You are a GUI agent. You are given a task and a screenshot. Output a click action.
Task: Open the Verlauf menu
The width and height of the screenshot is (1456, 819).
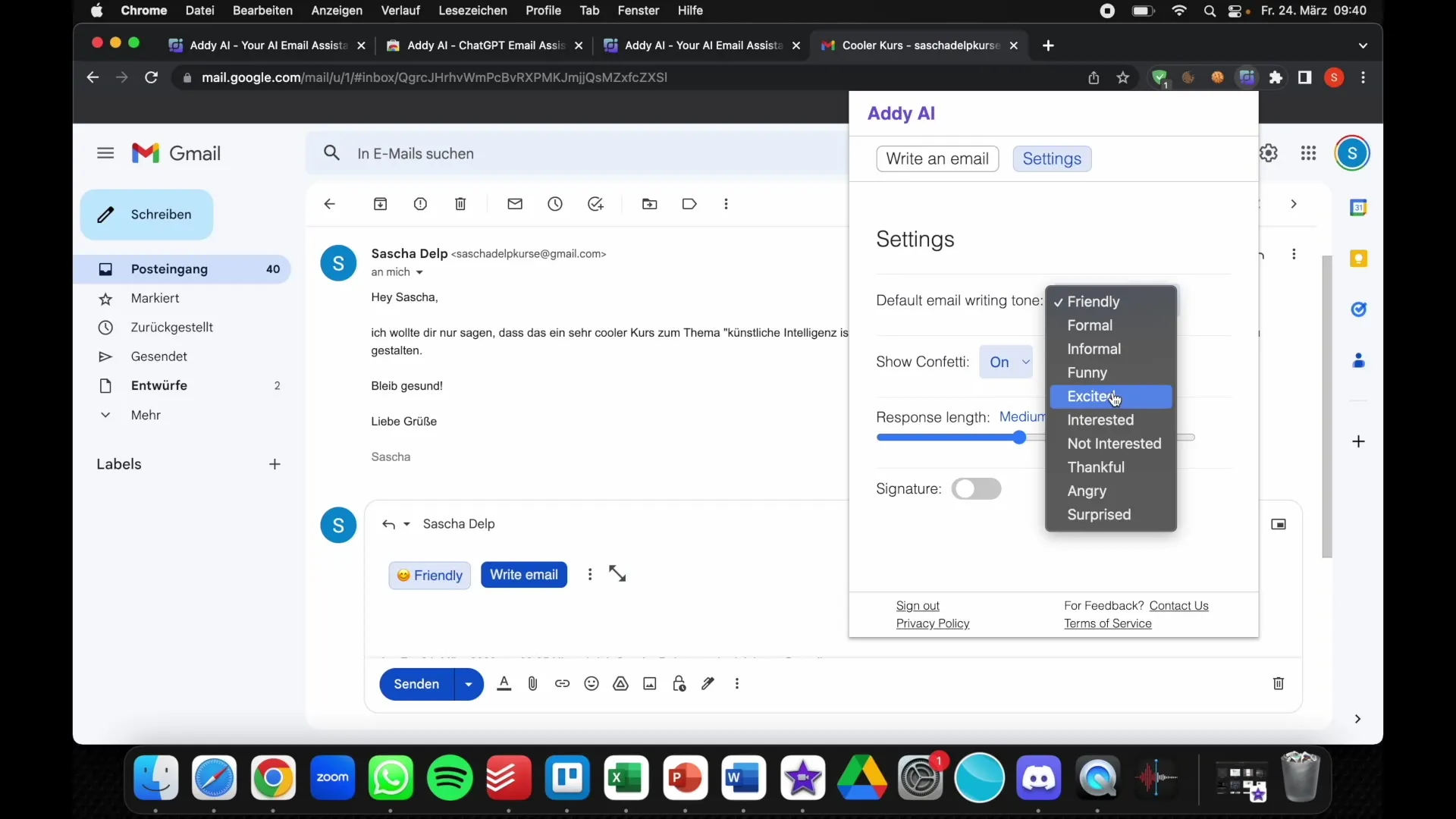400,11
